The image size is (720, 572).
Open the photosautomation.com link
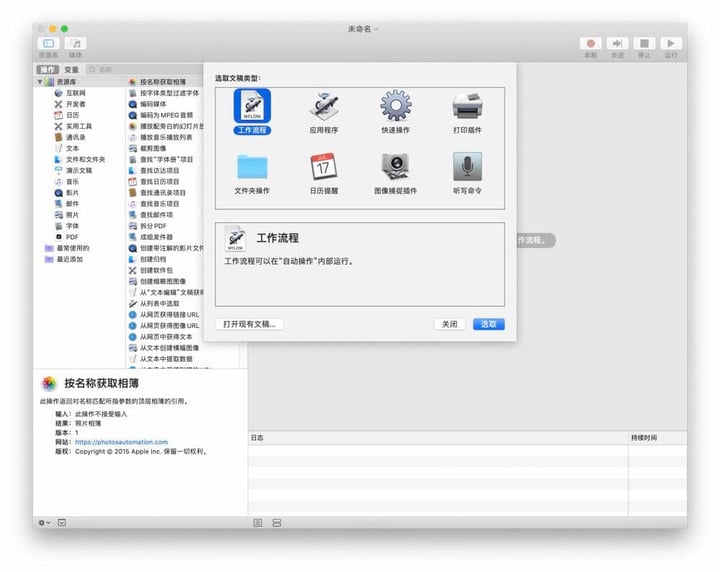[x=121, y=441]
